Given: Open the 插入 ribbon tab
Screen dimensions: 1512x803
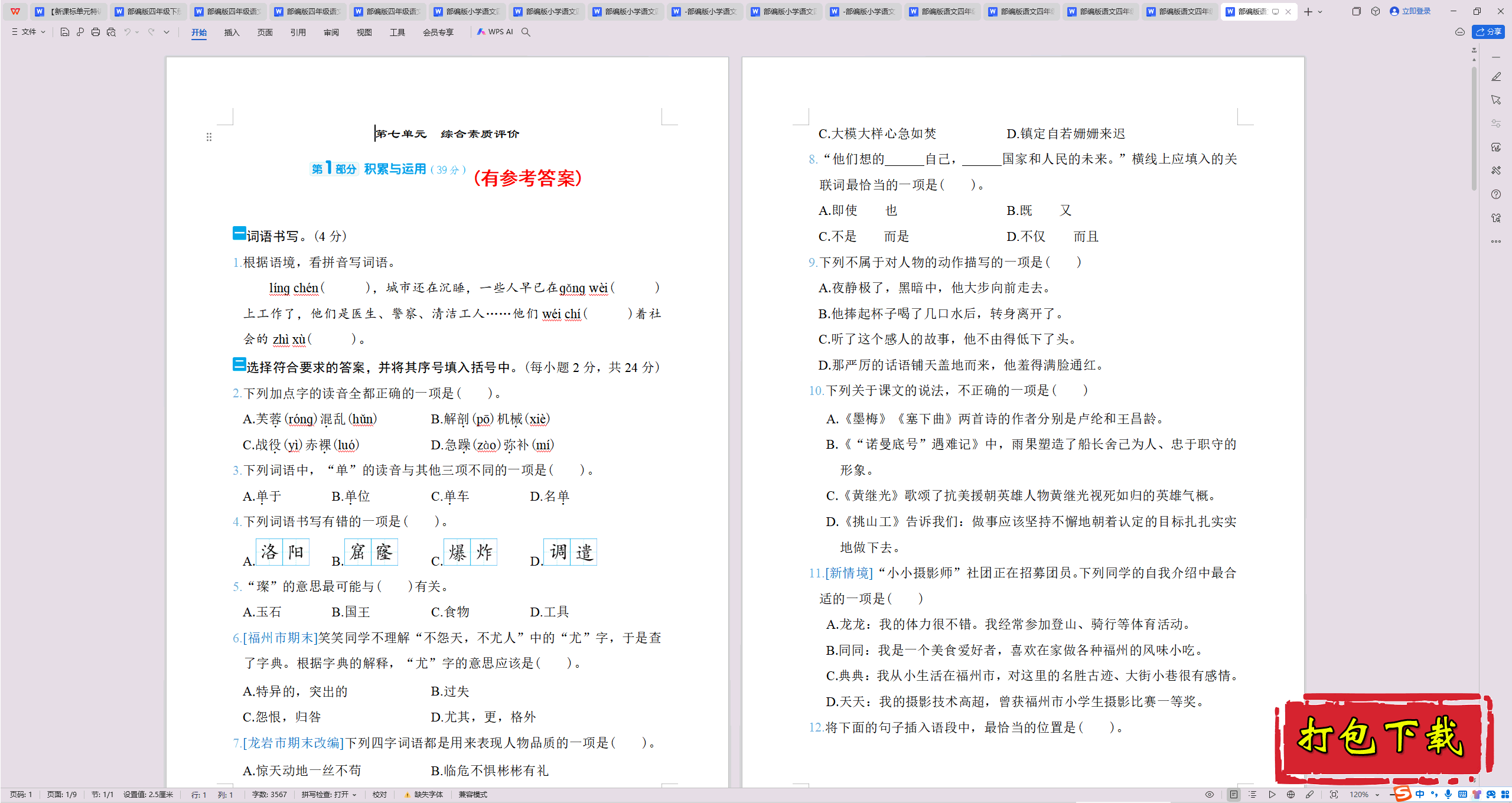Looking at the screenshot, I should 232,32.
